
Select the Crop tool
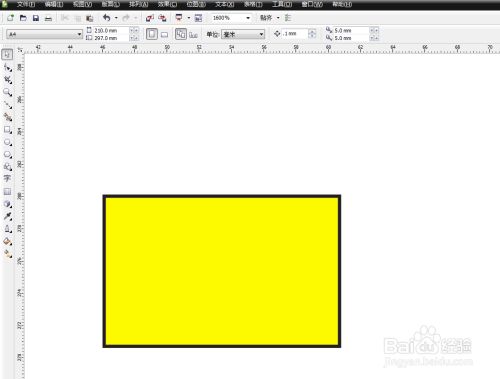[x=8, y=80]
